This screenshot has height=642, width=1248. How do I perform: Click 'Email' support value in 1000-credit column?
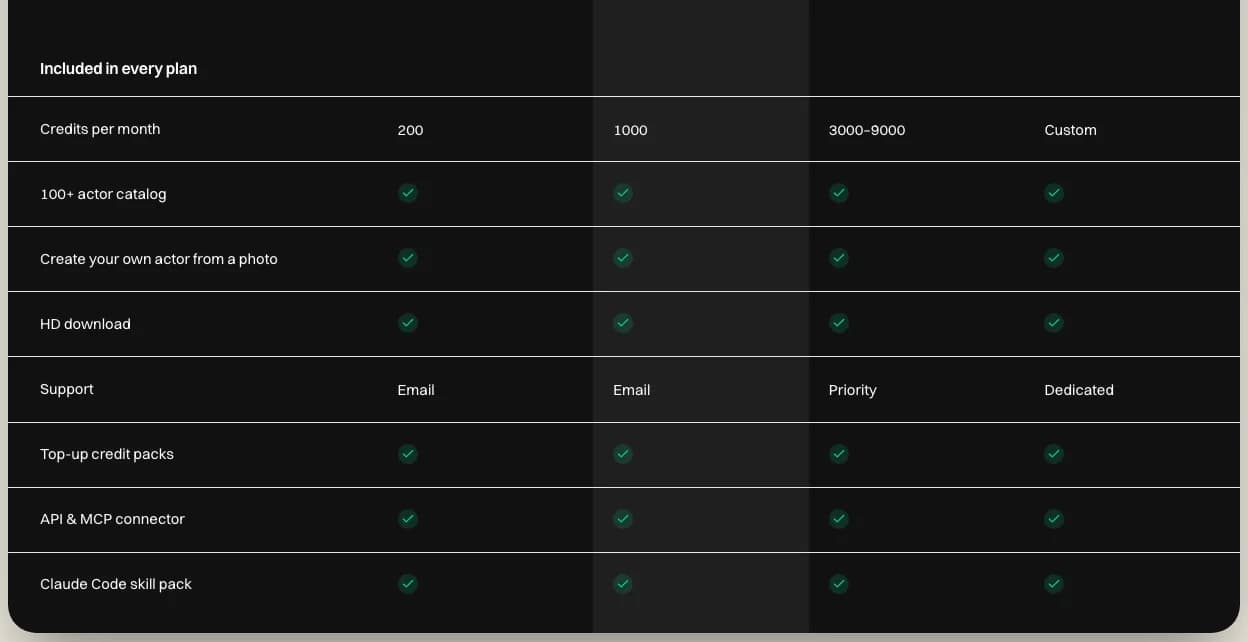click(x=631, y=390)
